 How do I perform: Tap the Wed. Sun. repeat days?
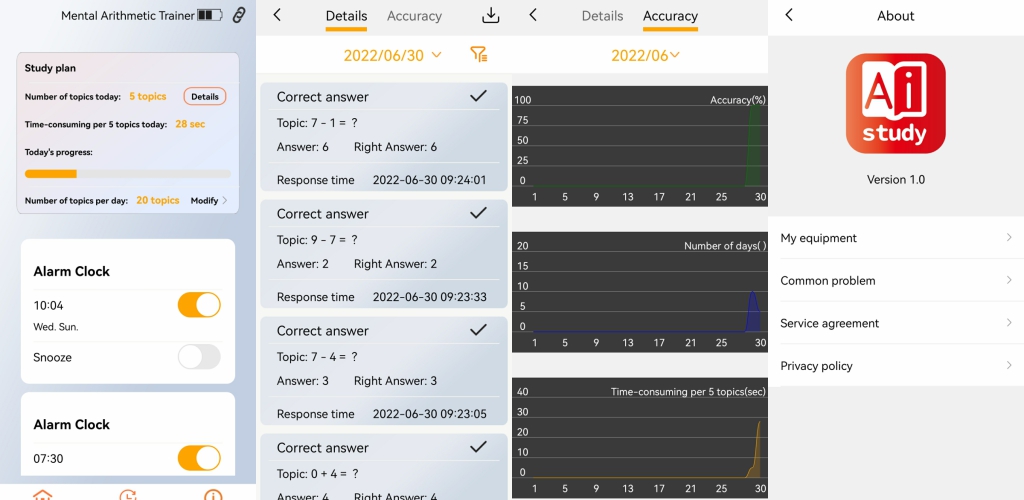pyautogui.click(x=56, y=327)
